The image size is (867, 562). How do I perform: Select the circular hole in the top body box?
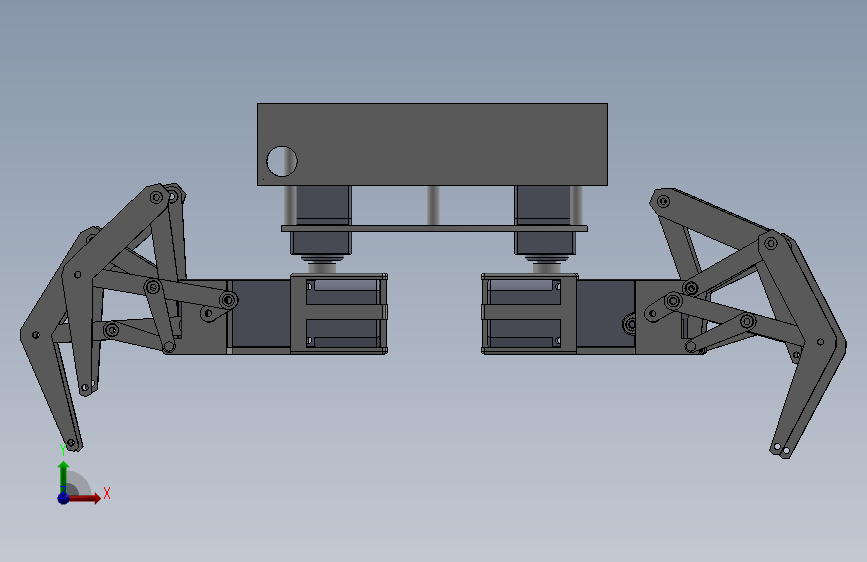click(x=282, y=161)
